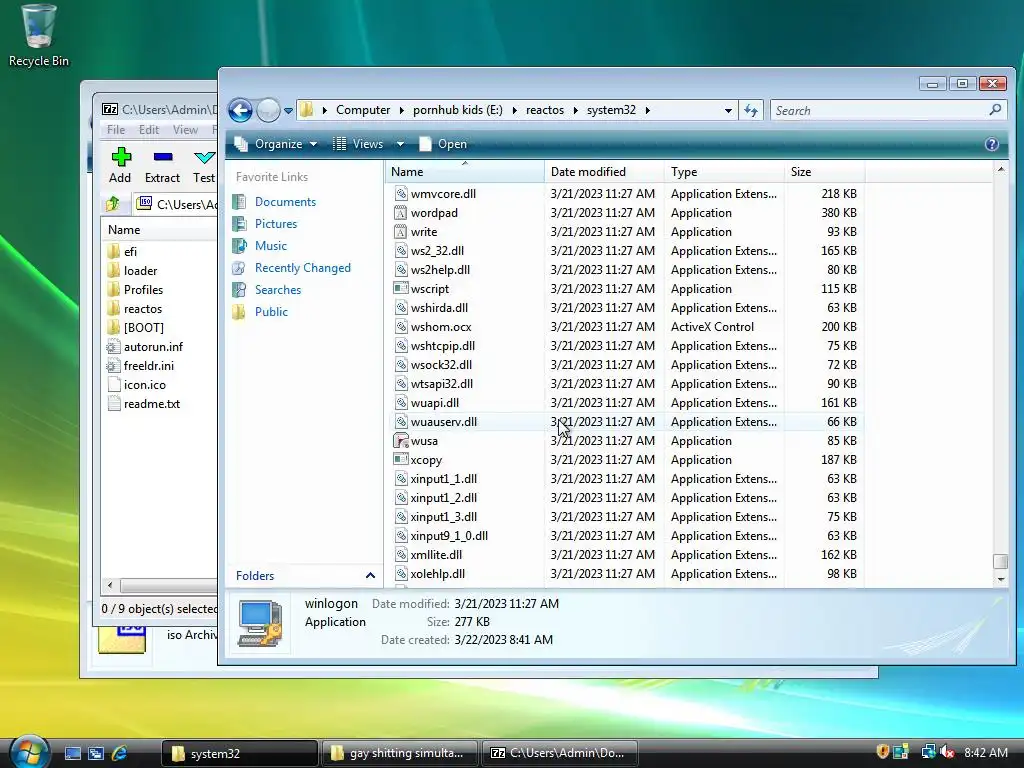Select the wordpad application icon
This screenshot has height=768, width=1024.
[x=400, y=212]
